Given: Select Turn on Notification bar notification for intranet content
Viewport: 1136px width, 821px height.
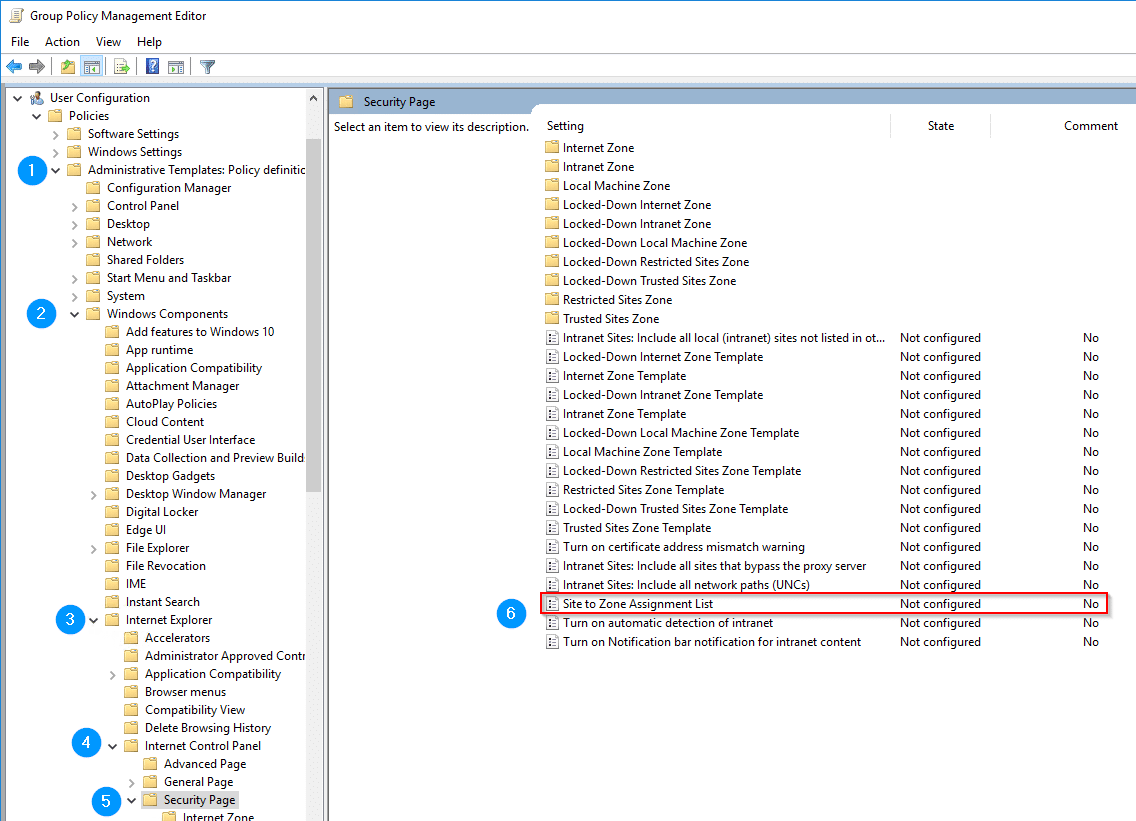Looking at the screenshot, I should (x=712, y=642).
